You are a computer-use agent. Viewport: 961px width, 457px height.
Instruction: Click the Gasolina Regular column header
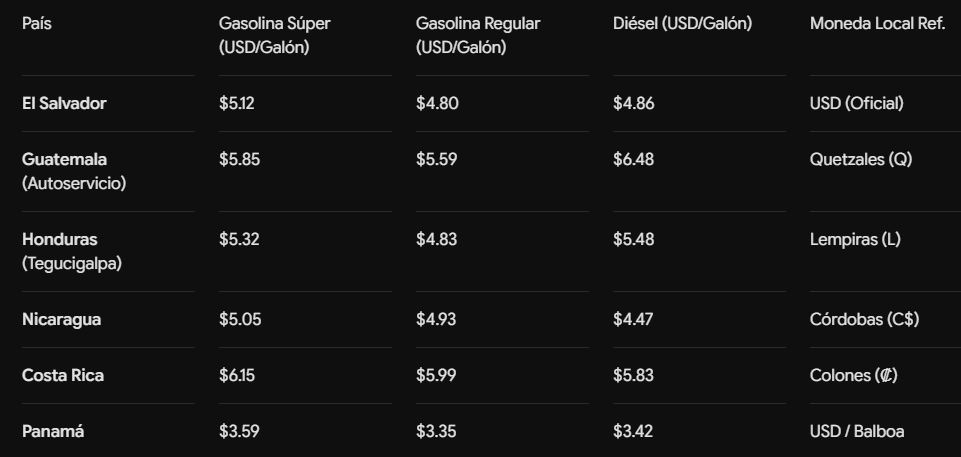[x=478, y=36]
